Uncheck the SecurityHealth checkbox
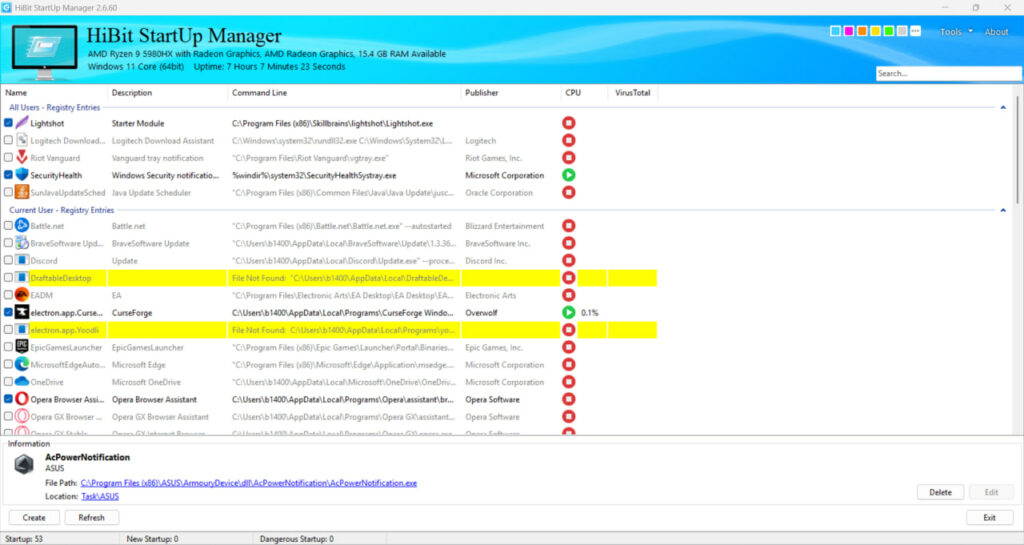Screen dimensions: 1024x545 pos(8,175)
